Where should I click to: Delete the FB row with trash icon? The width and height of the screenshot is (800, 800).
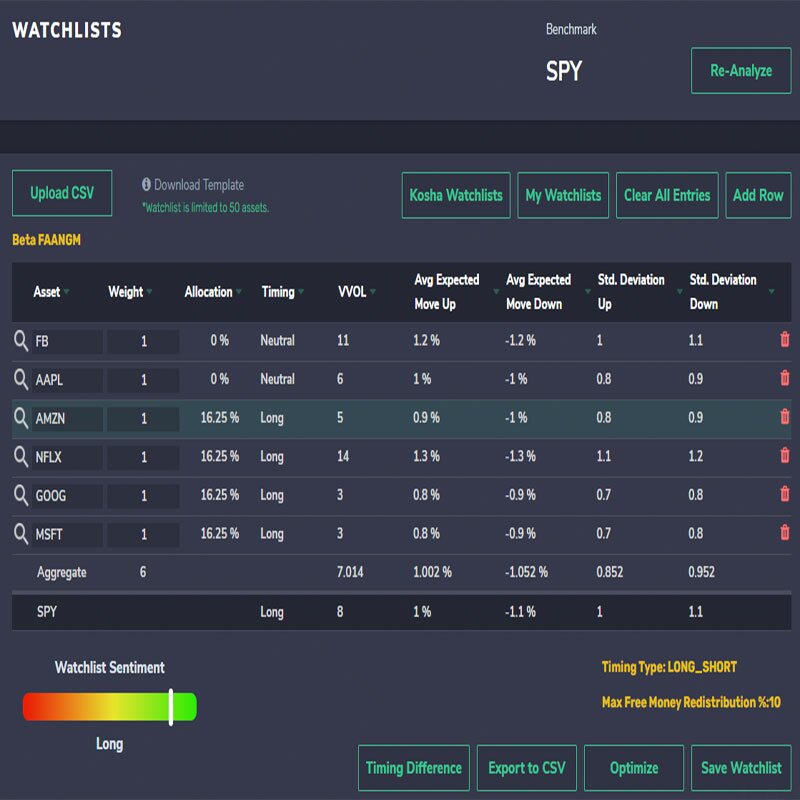(x=785, y=339)
